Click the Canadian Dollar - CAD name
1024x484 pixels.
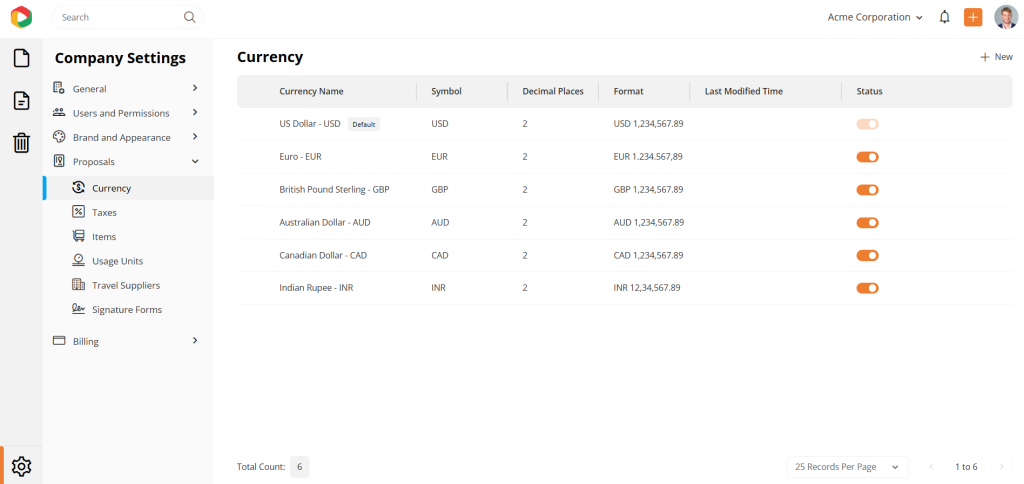tap(323, 255)
